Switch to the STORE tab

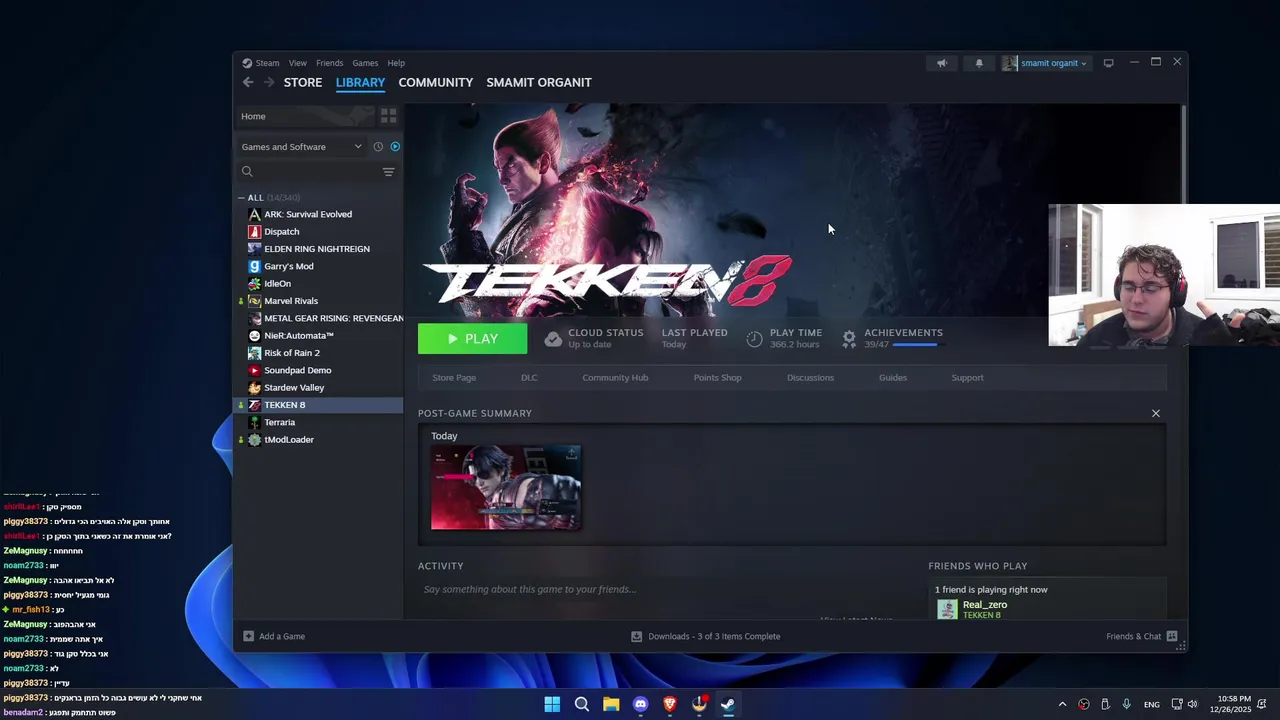pyautogui.click(x=303, y=82)
